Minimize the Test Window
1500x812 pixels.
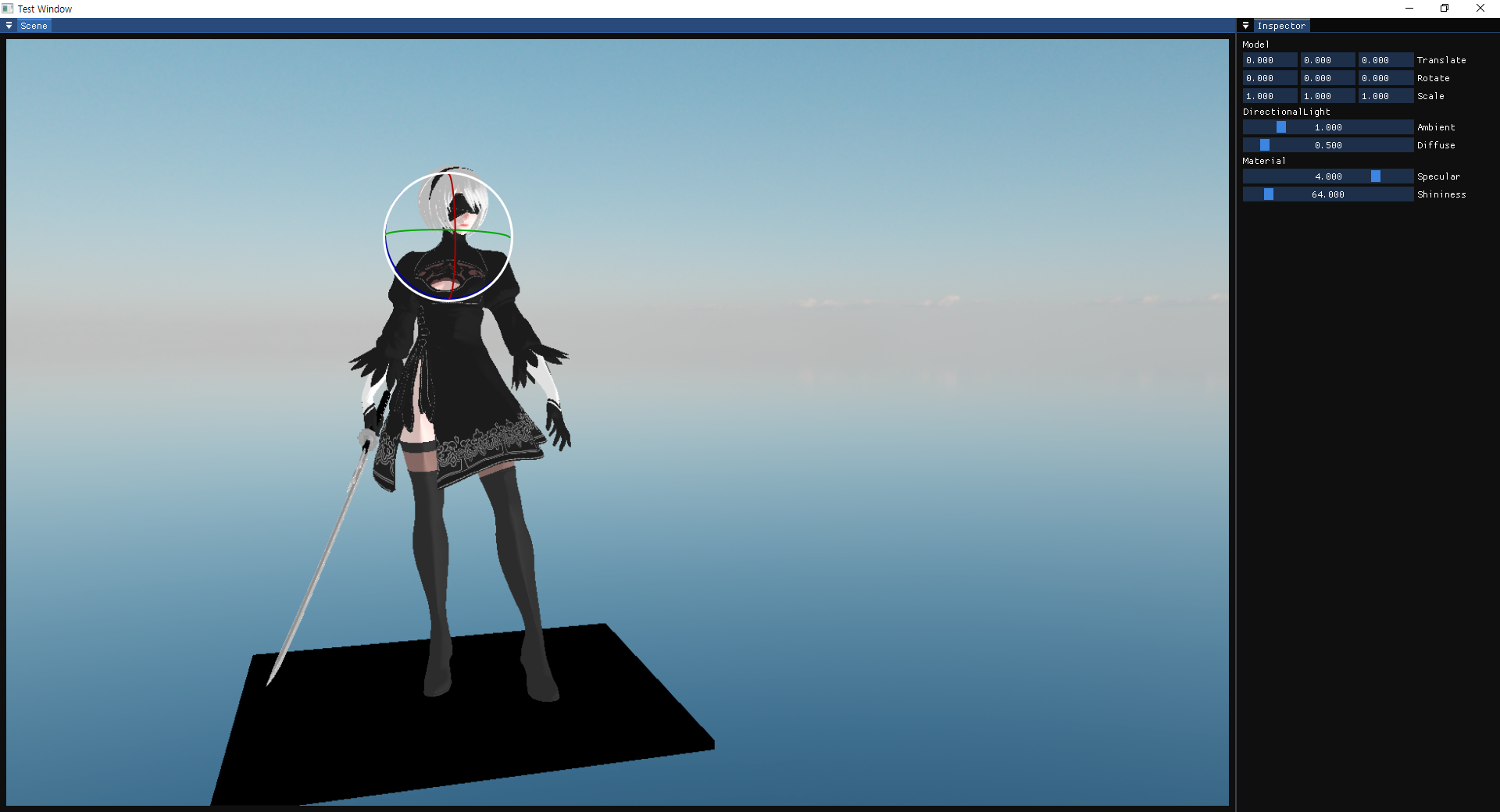(x=1409, y=9)
